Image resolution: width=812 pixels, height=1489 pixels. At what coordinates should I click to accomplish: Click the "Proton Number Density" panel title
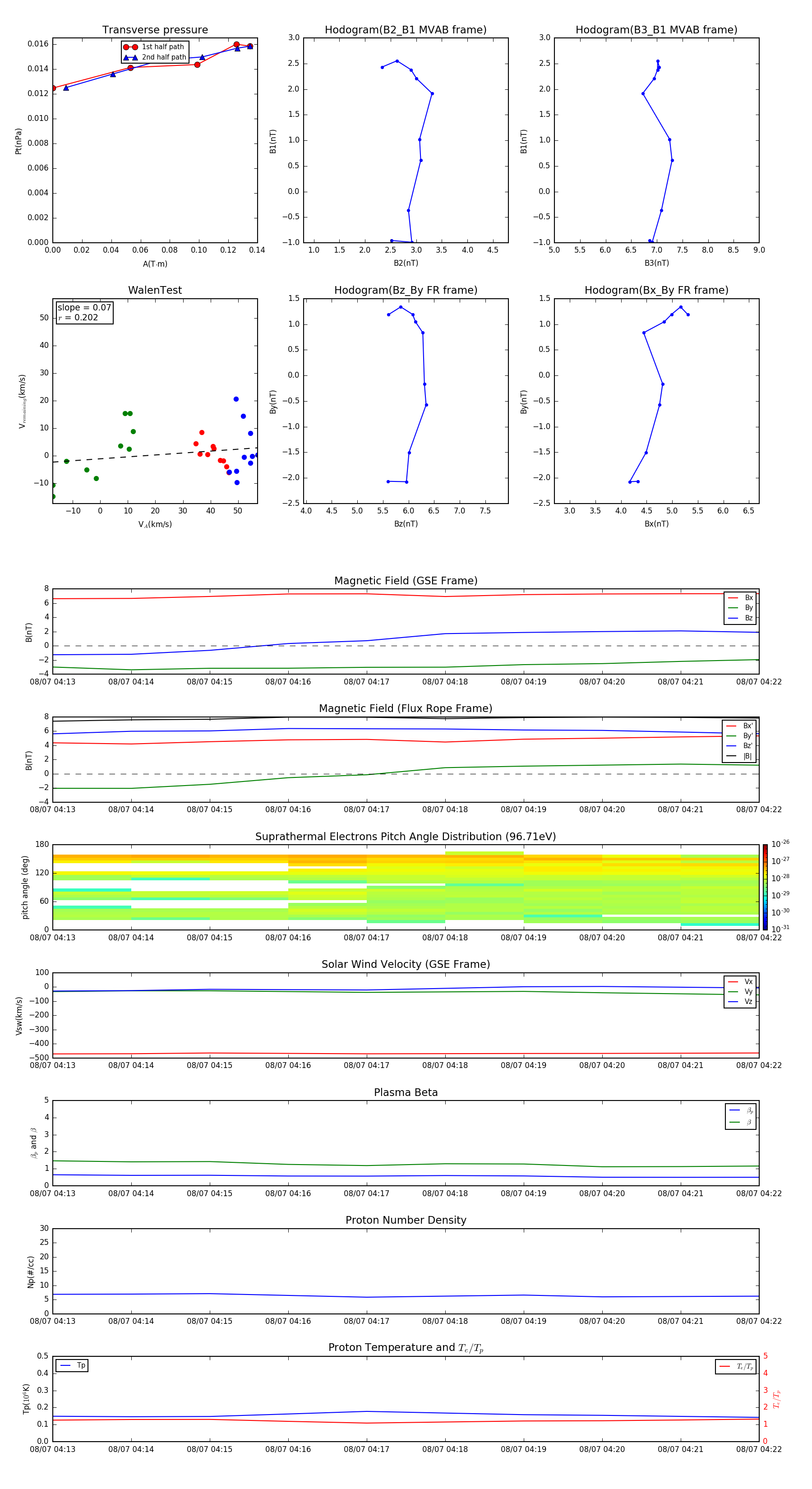click(x=405, y=1220)
